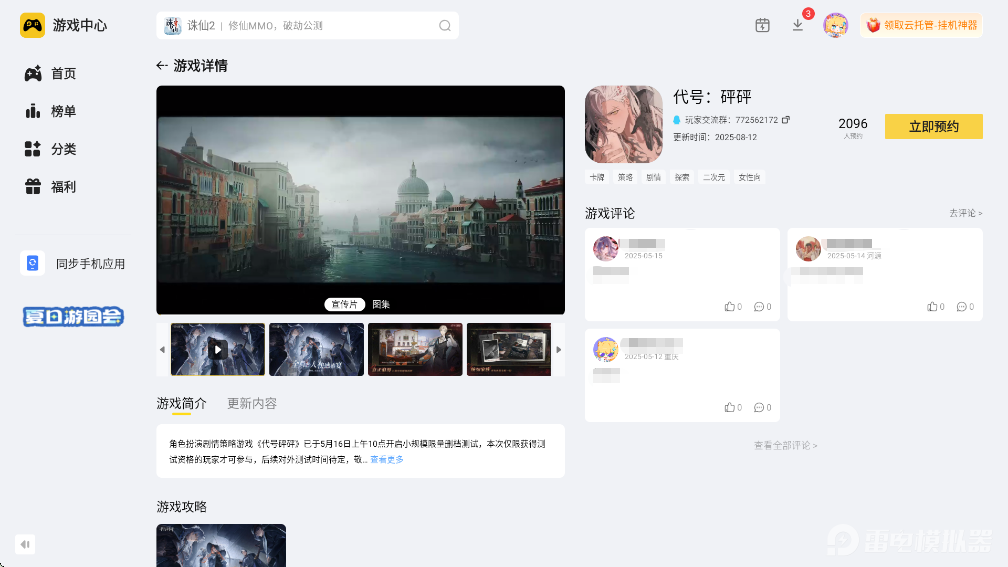Expand description via 查看更多 link

[x=387, y=460]
